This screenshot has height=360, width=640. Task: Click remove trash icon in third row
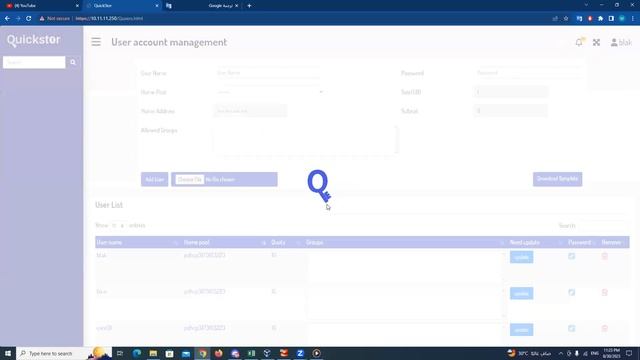click(x=604, y=328)
